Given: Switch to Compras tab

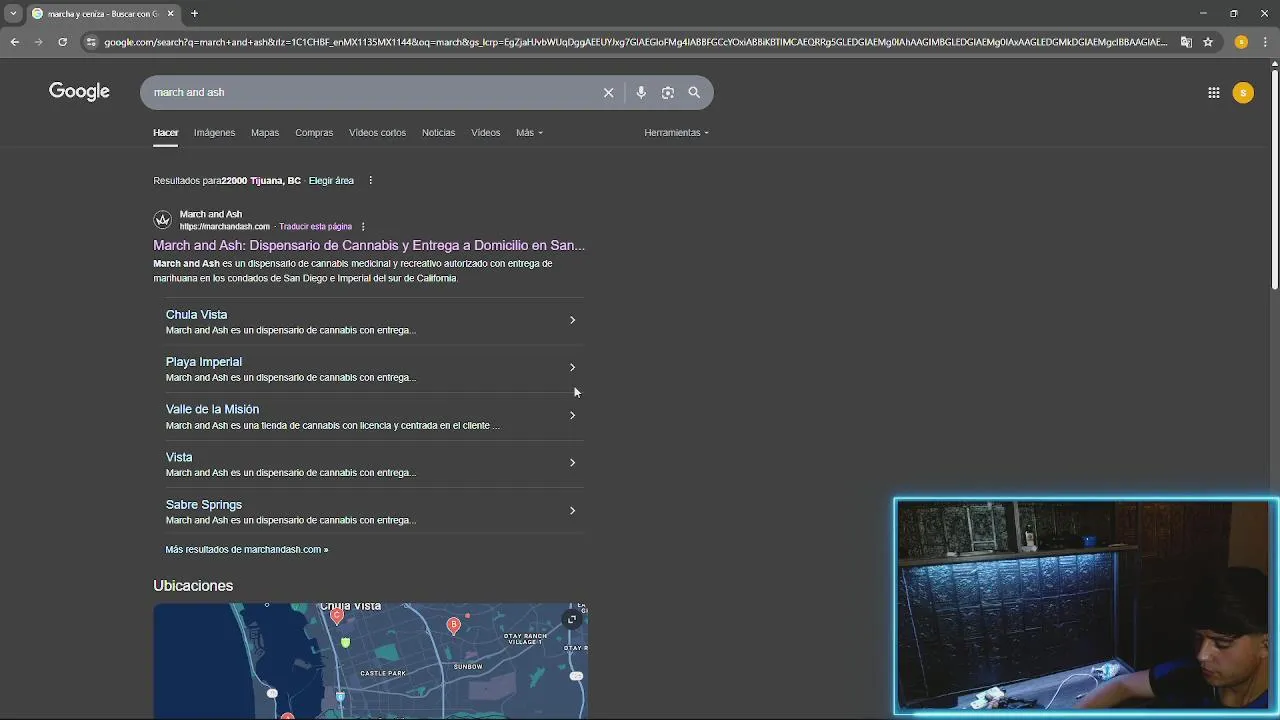Looking at the screenshot, I should (x=314, y=132).
